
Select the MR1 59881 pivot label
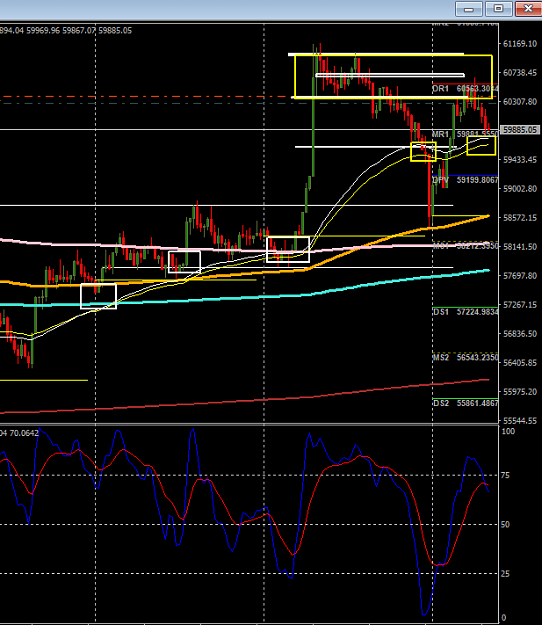click(x=465, y=134)
